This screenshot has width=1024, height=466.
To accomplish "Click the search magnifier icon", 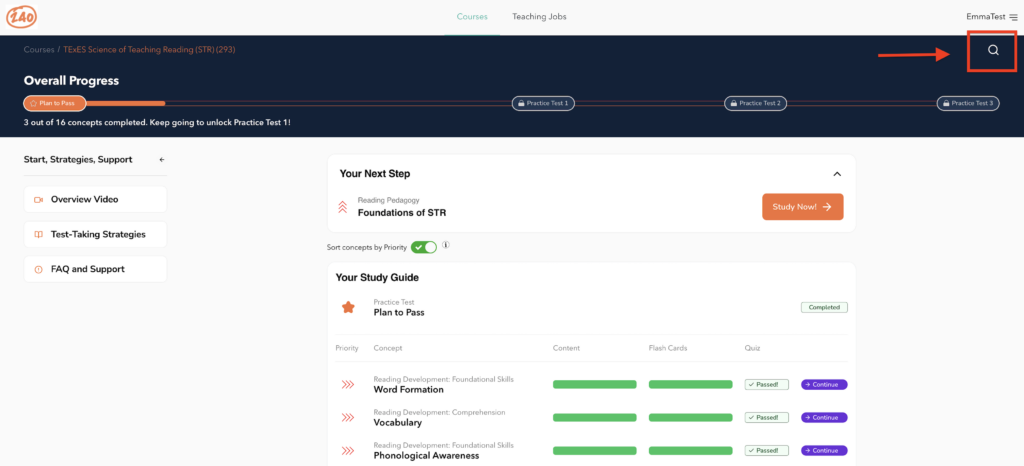I will [992, 51].
